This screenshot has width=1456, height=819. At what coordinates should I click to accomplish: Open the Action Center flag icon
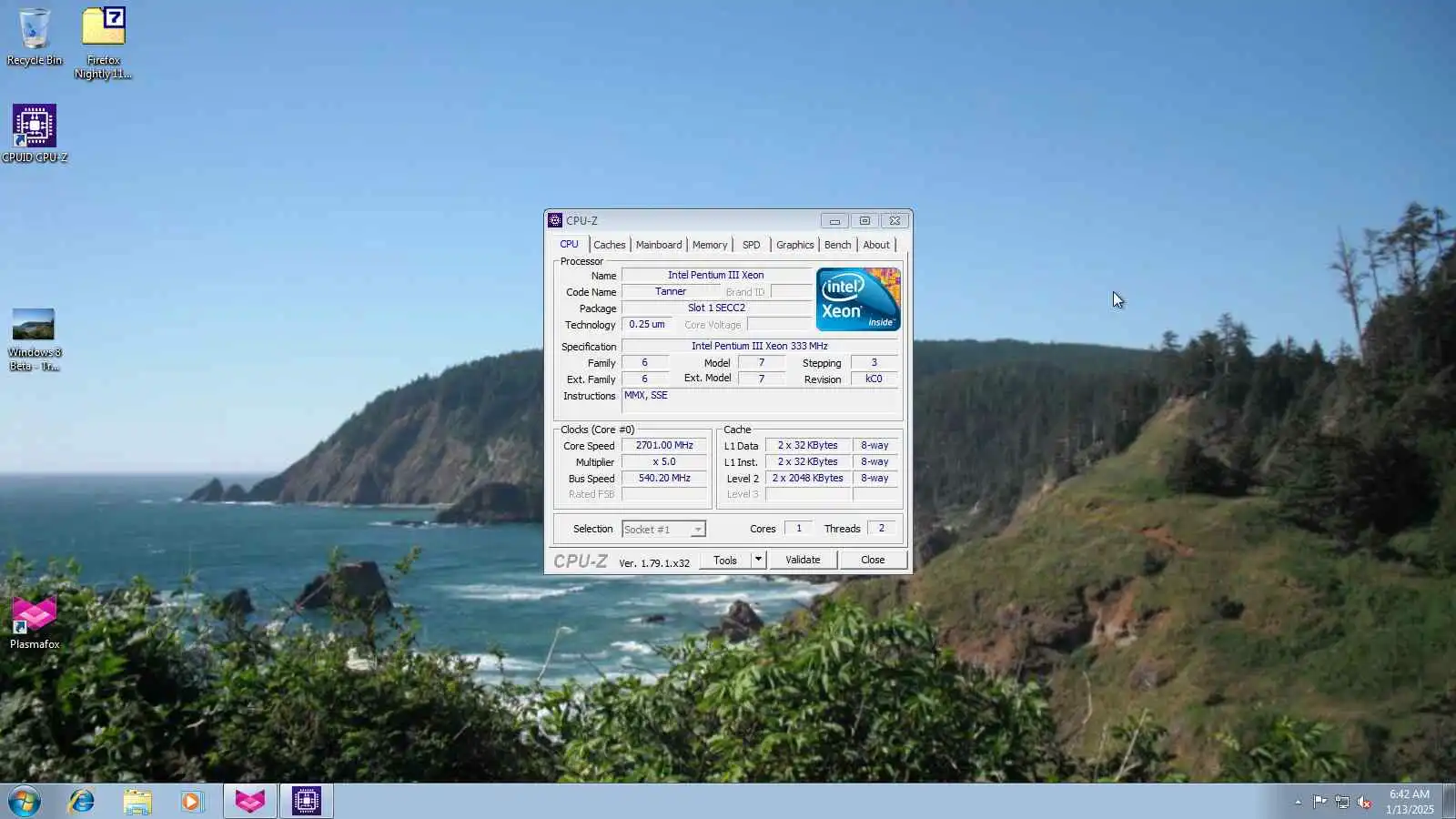click(1319, 802)
